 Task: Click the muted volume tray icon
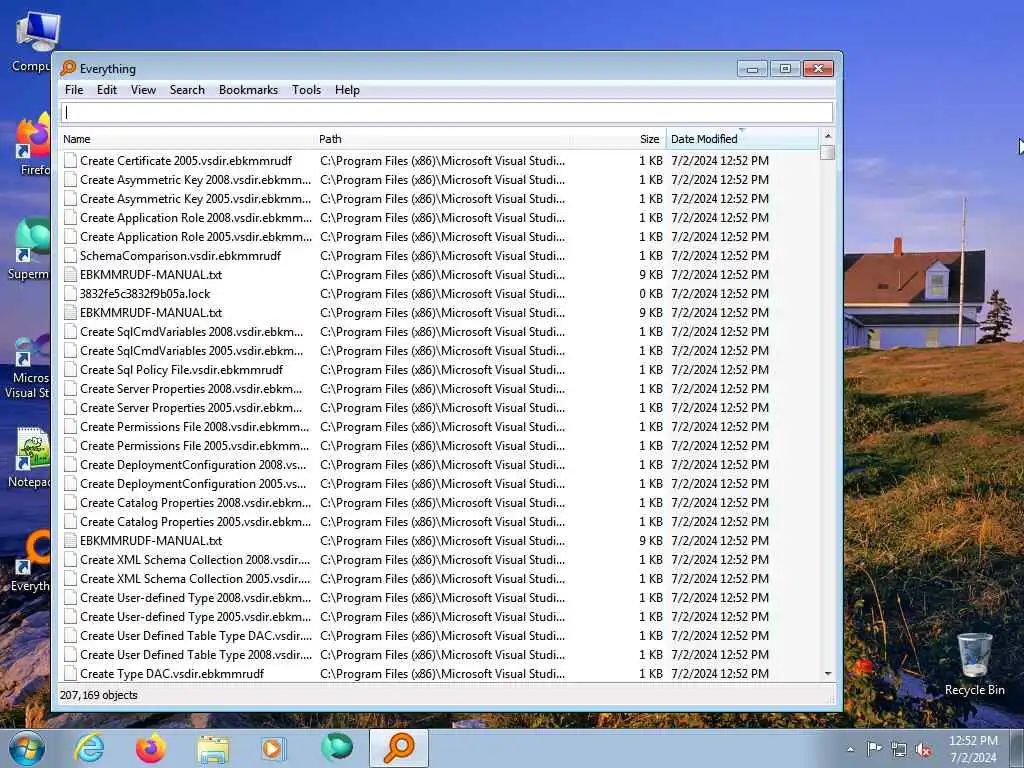pyautogui.click(x=923, y=750)
